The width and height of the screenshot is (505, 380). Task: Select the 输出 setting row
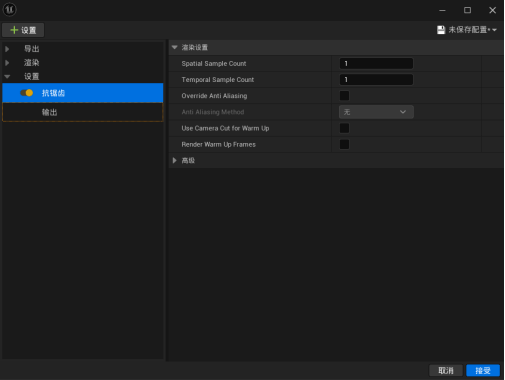(83, 112)
